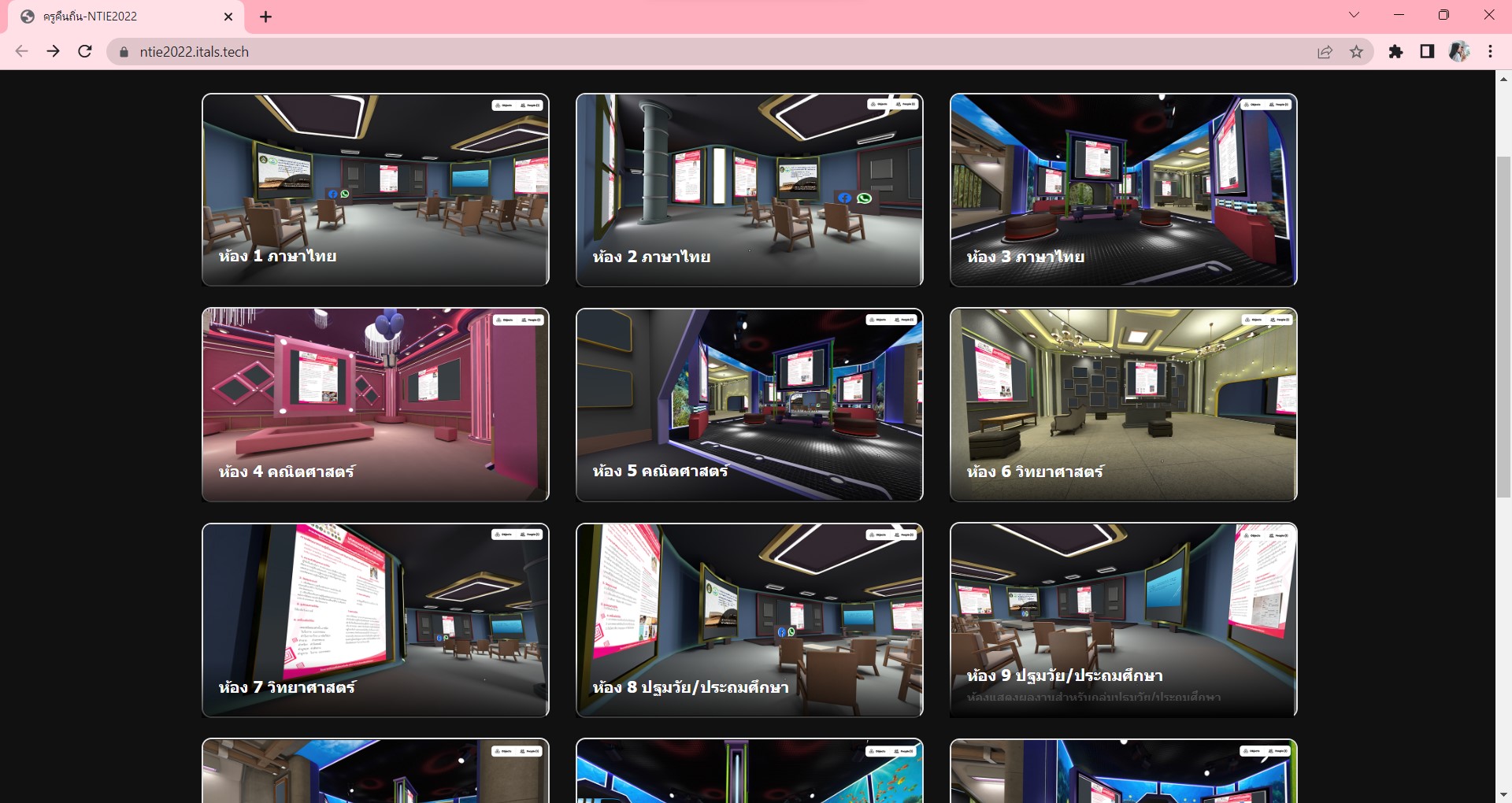Click the scrollbar down arrow
The width and height of the screenshot is (1512, 803).
pyautogui.click(x=1503, y=794)
